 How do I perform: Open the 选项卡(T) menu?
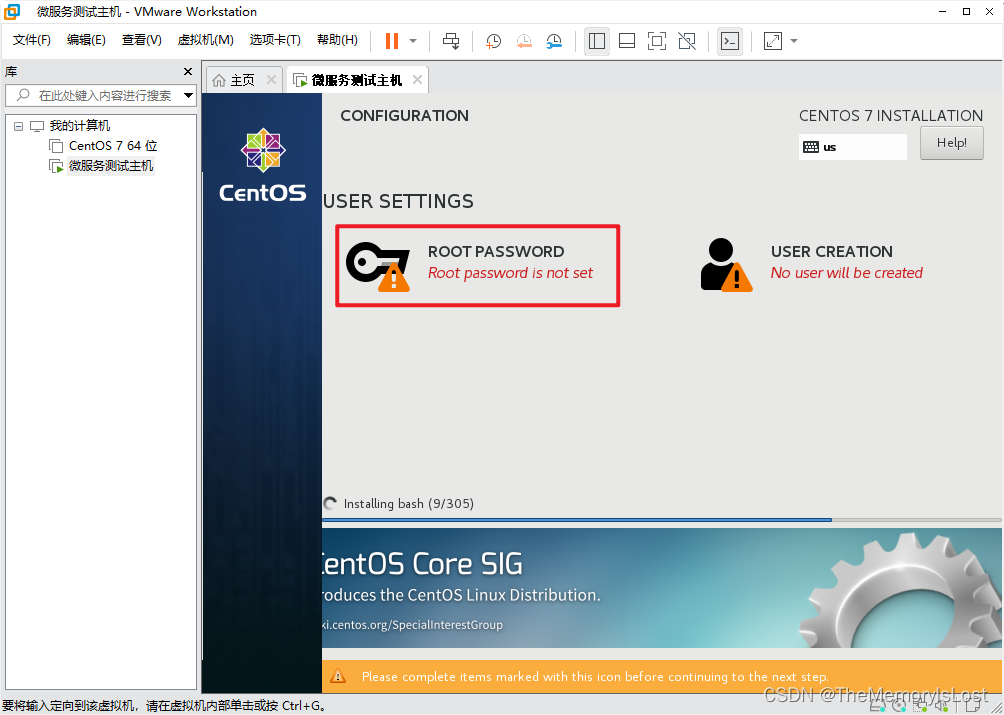pyautogui.click(x=275, y=40)
